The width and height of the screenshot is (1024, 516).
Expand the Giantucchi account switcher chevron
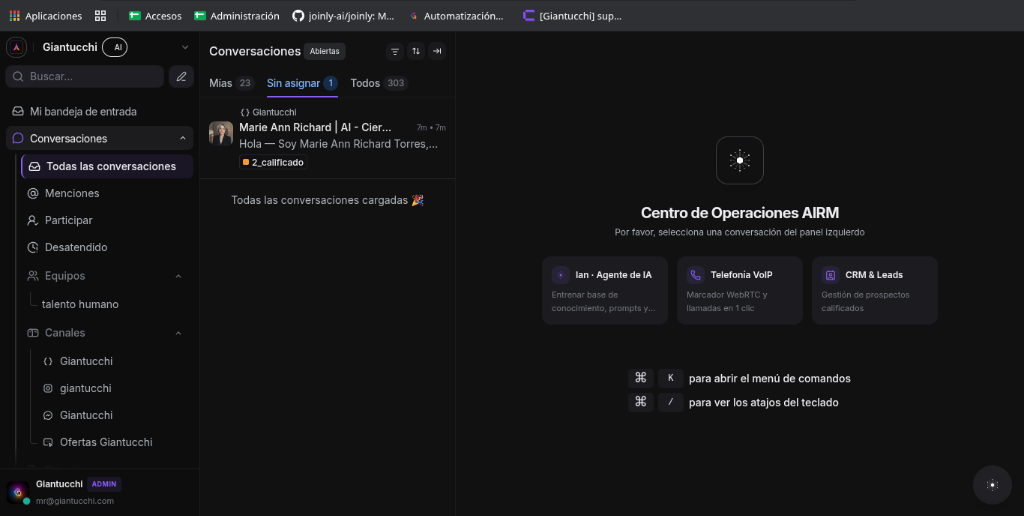point(185,47)
